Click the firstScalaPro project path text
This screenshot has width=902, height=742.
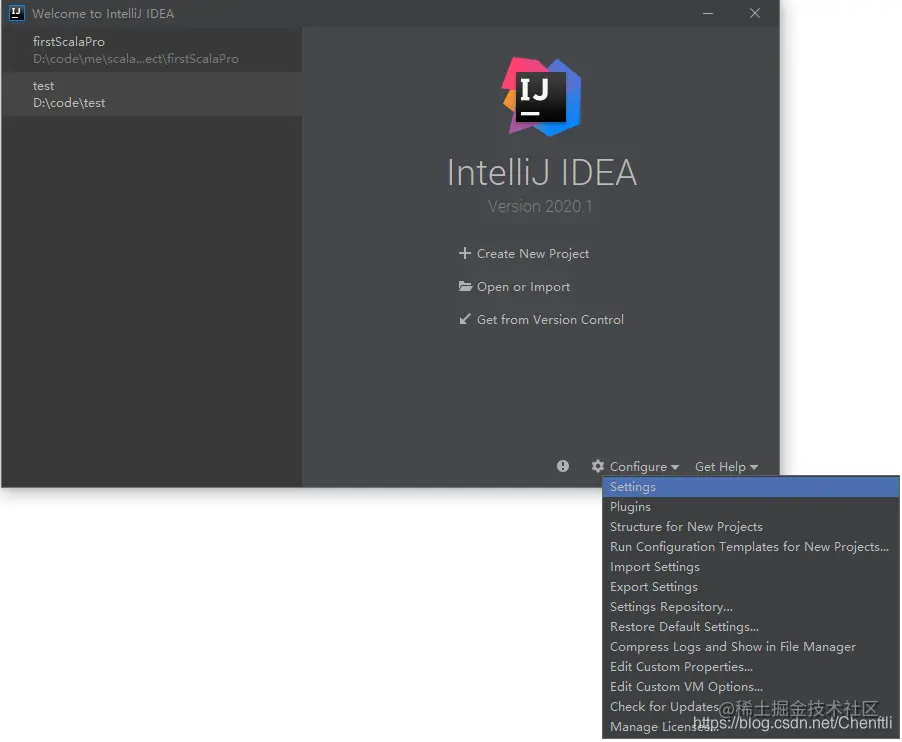136,59
